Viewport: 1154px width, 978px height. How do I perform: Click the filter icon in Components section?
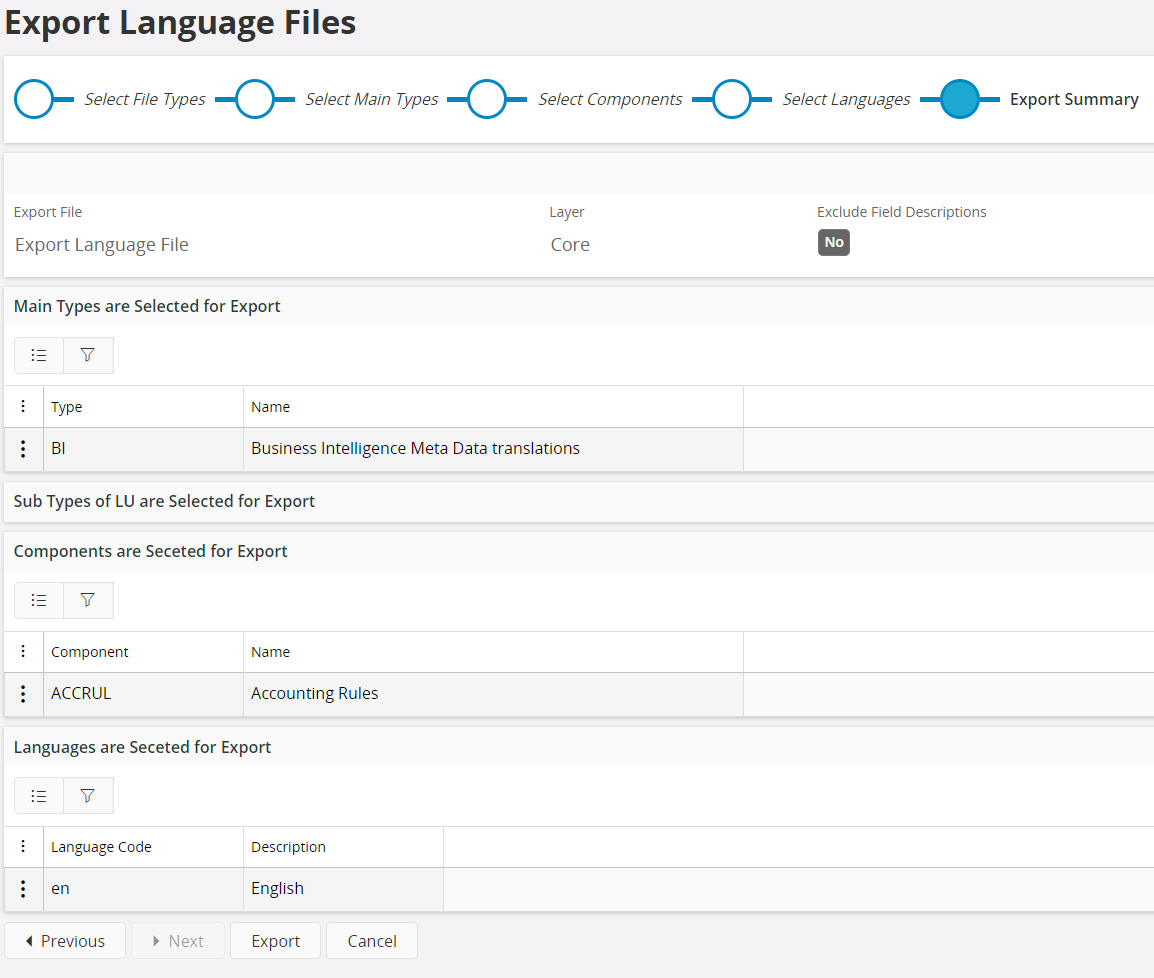tap(88, 600)
